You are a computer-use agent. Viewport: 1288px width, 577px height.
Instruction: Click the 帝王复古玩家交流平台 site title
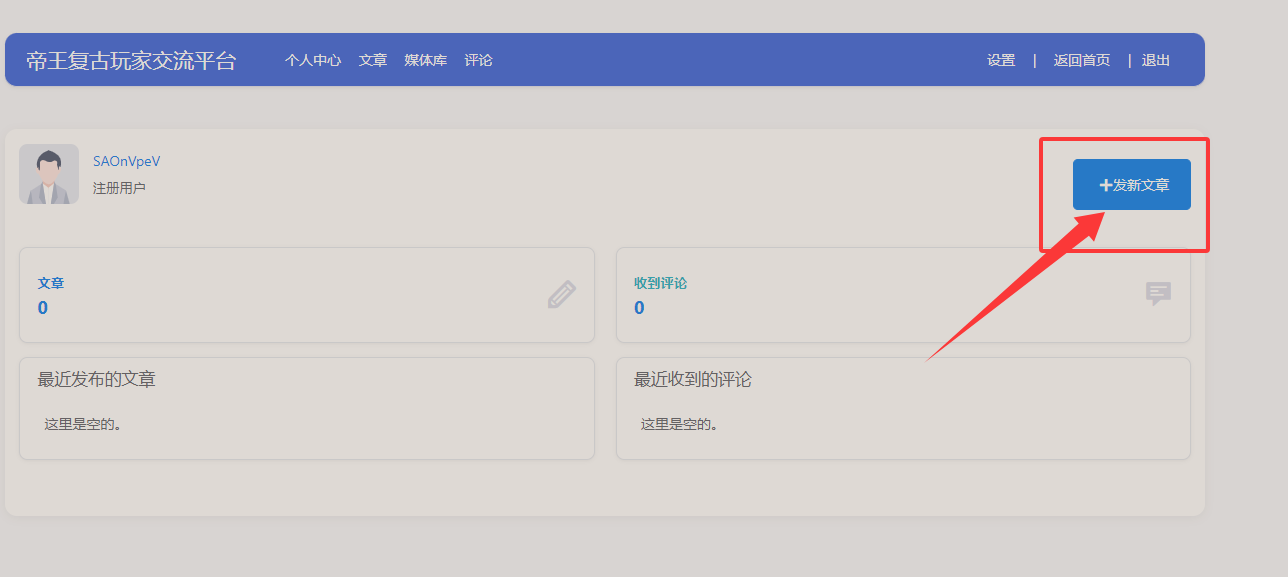click(x=131, y=60)
